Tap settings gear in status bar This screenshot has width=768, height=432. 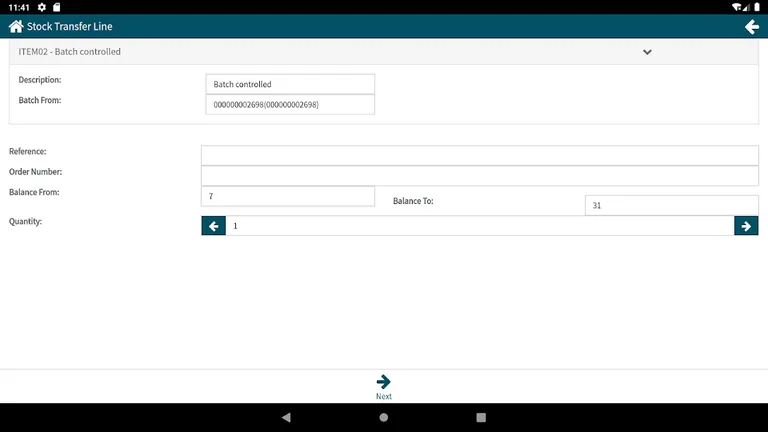click(x=42, y=7)
